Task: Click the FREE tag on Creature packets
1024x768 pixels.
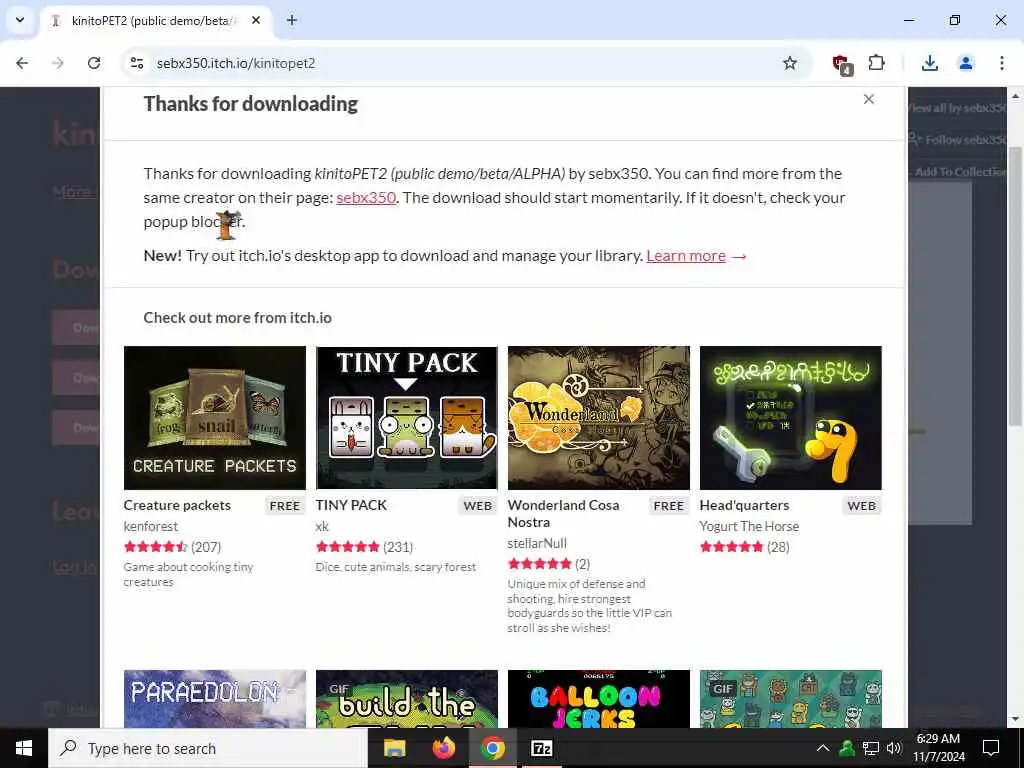Action: pyautogui.click(x=285, y=505)
